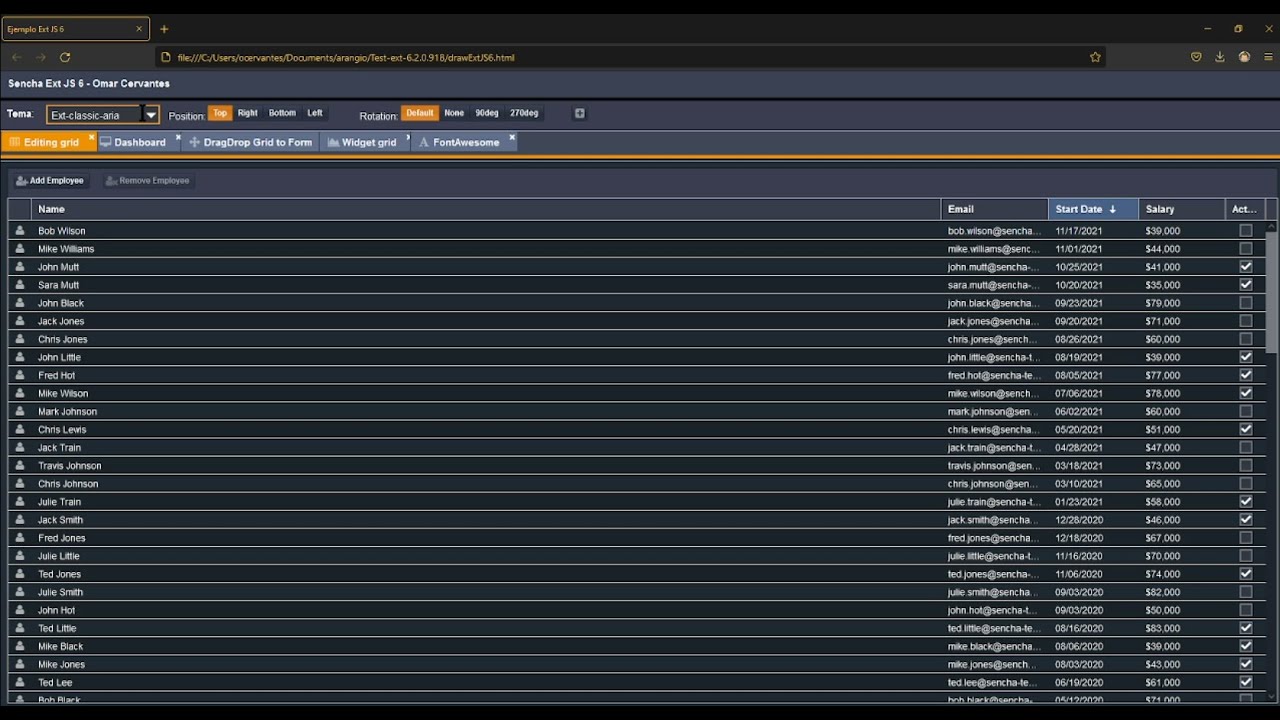
Task: Sort by the Email column header
Action: 995,209
